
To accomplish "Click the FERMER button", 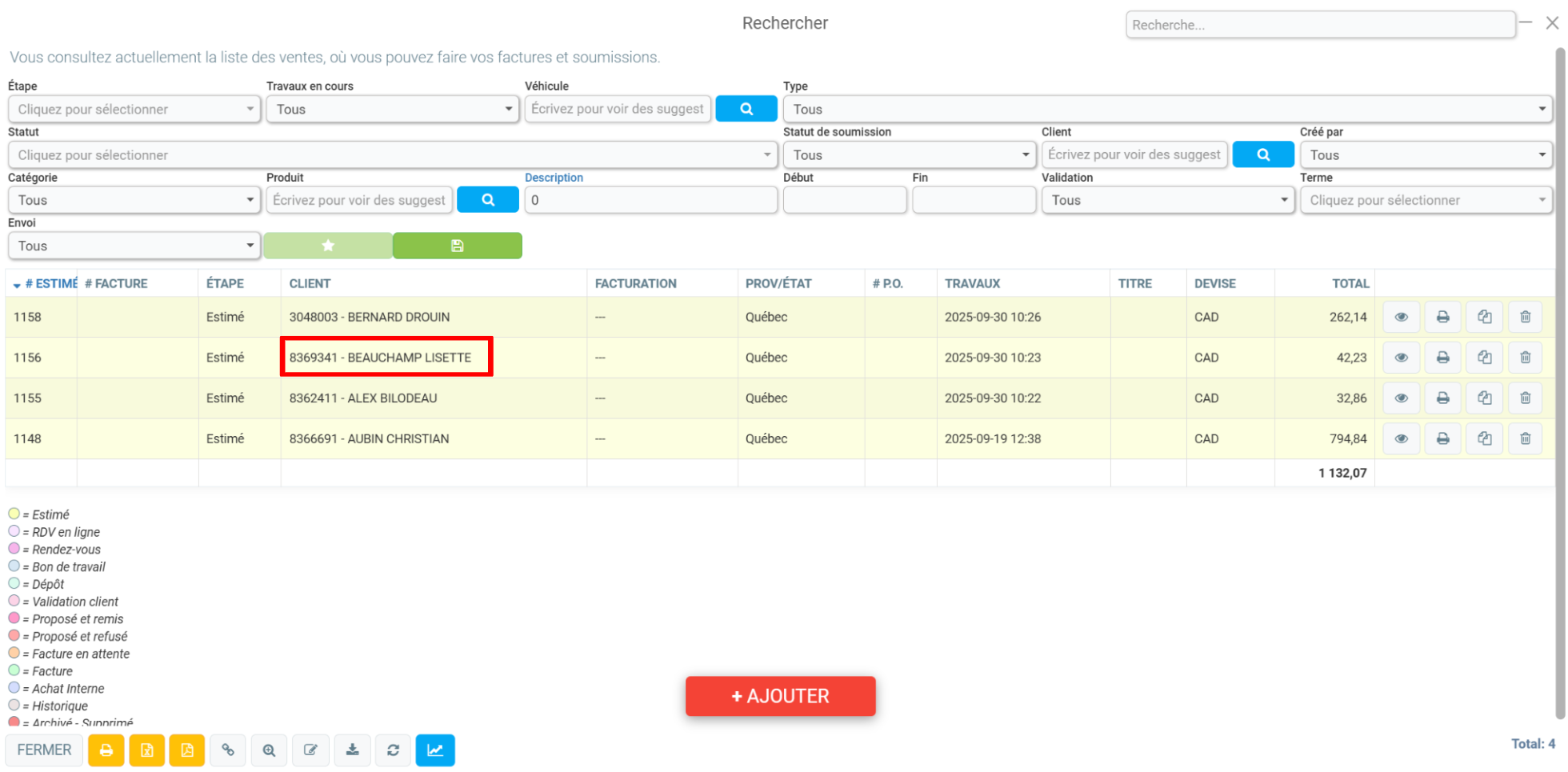I will (x=44, y=750).
